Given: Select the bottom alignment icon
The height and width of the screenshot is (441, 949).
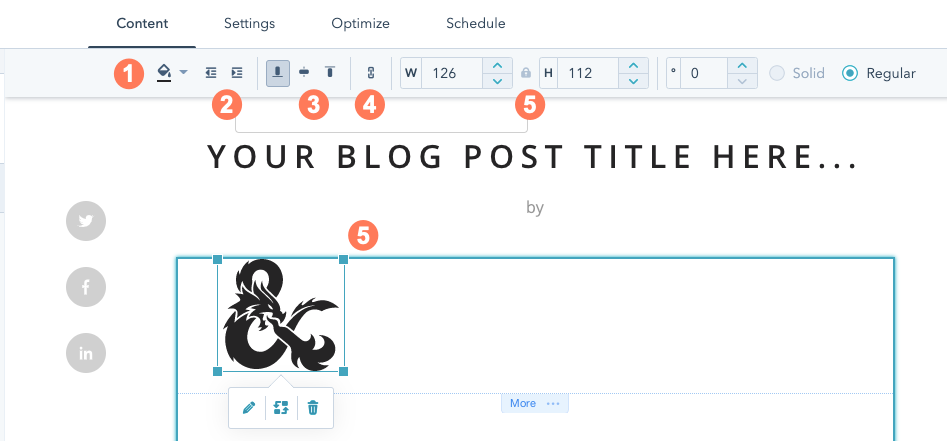Looking at the screenshot, I should (x=278, y=73).
